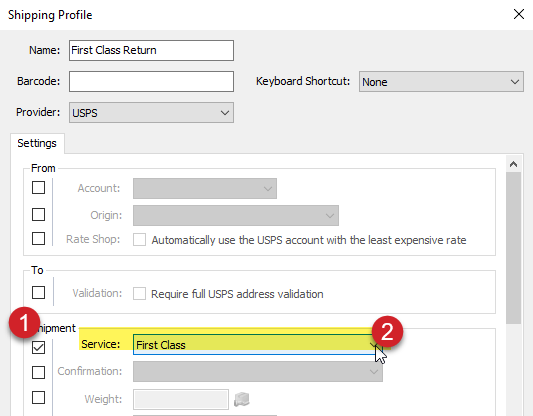Open the Keyboard Shortcut dropdown

441,82
